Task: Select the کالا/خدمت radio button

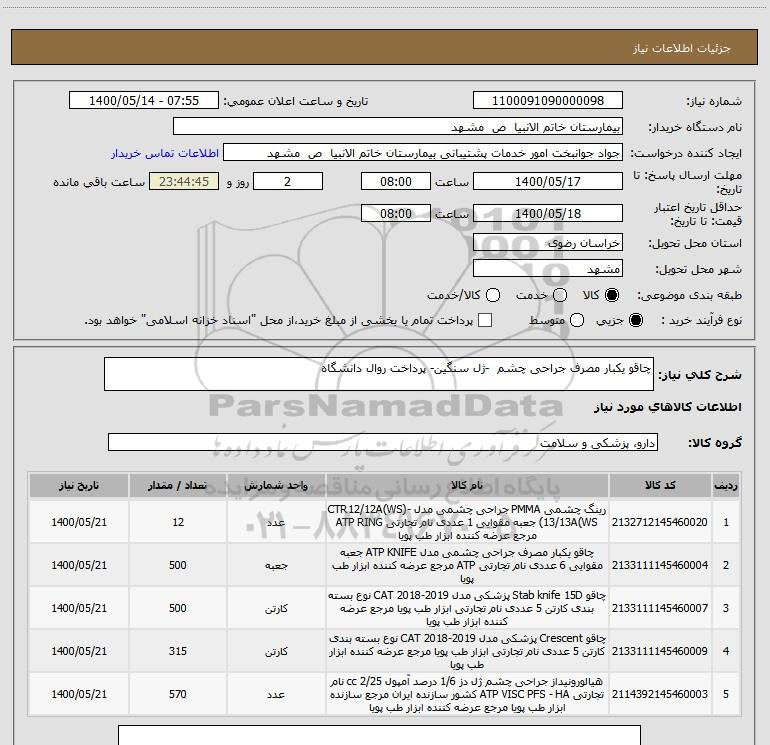Action: [493, 295]
